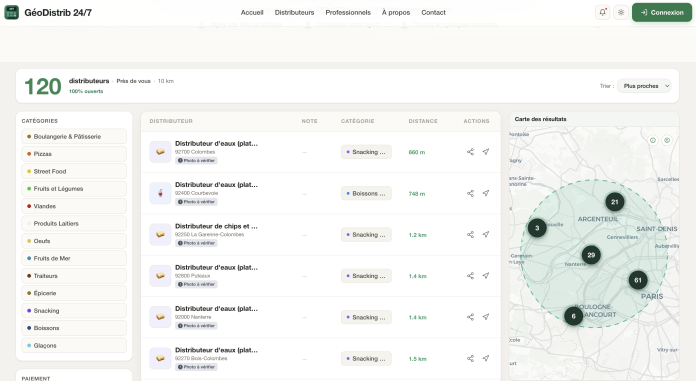The height and width of the screenshot is (381, 696).
Task: Navigate to the 92700 Colombes distributor
Action: click(x=486, y=152)
